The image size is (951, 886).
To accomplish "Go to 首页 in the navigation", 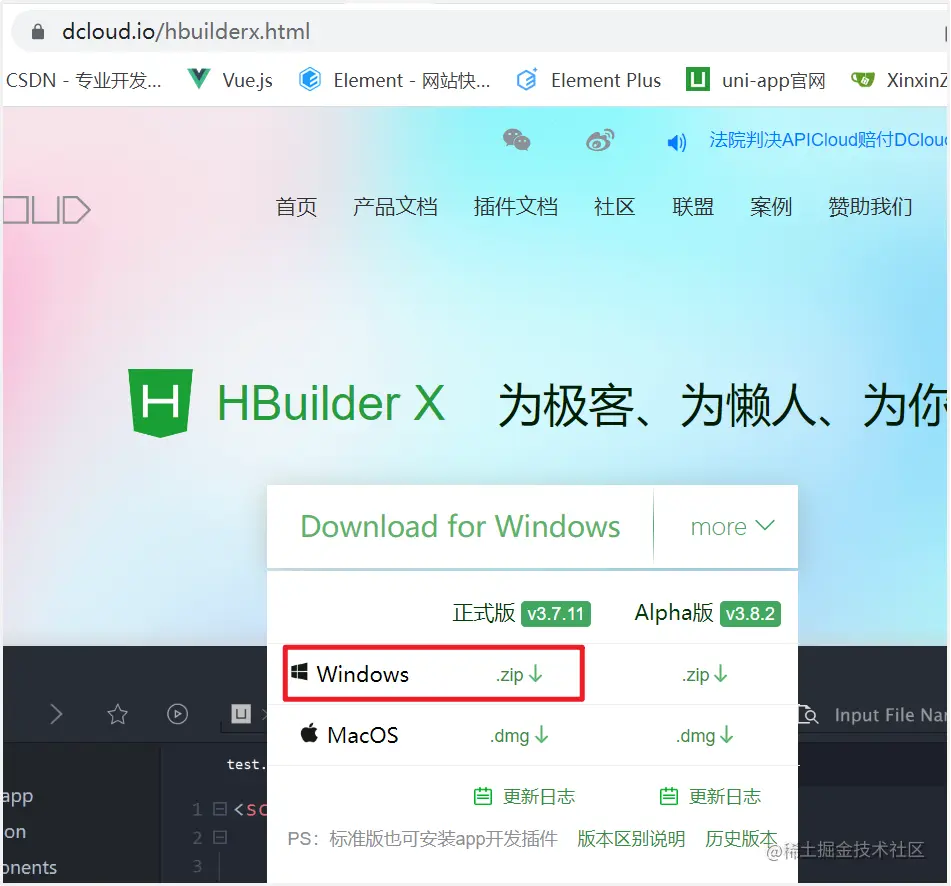I will point(296,207).
